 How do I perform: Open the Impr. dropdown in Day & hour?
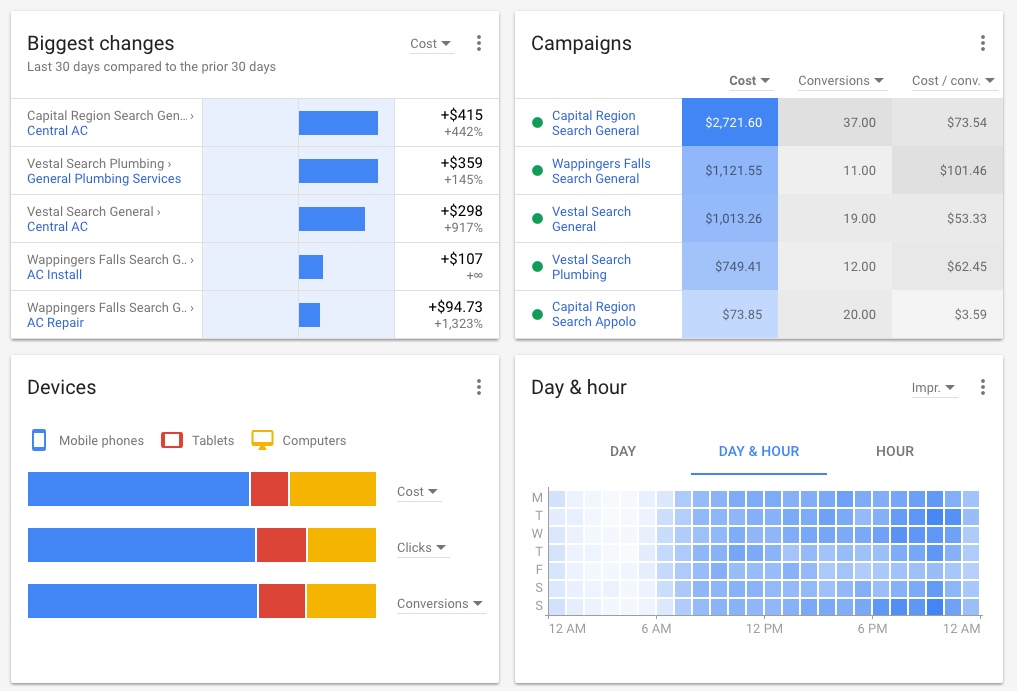(933, 387)
